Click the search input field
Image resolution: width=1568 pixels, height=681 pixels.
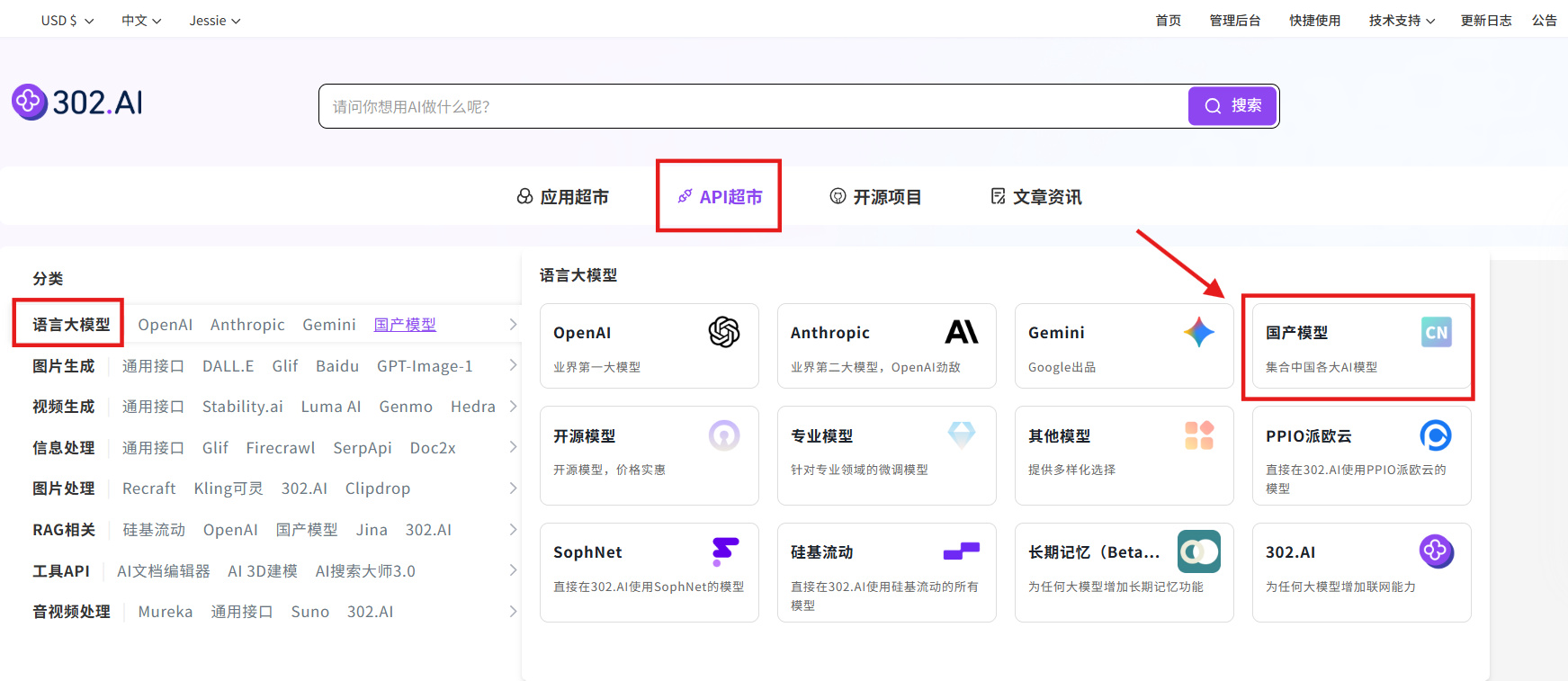(x=754, y=106)
